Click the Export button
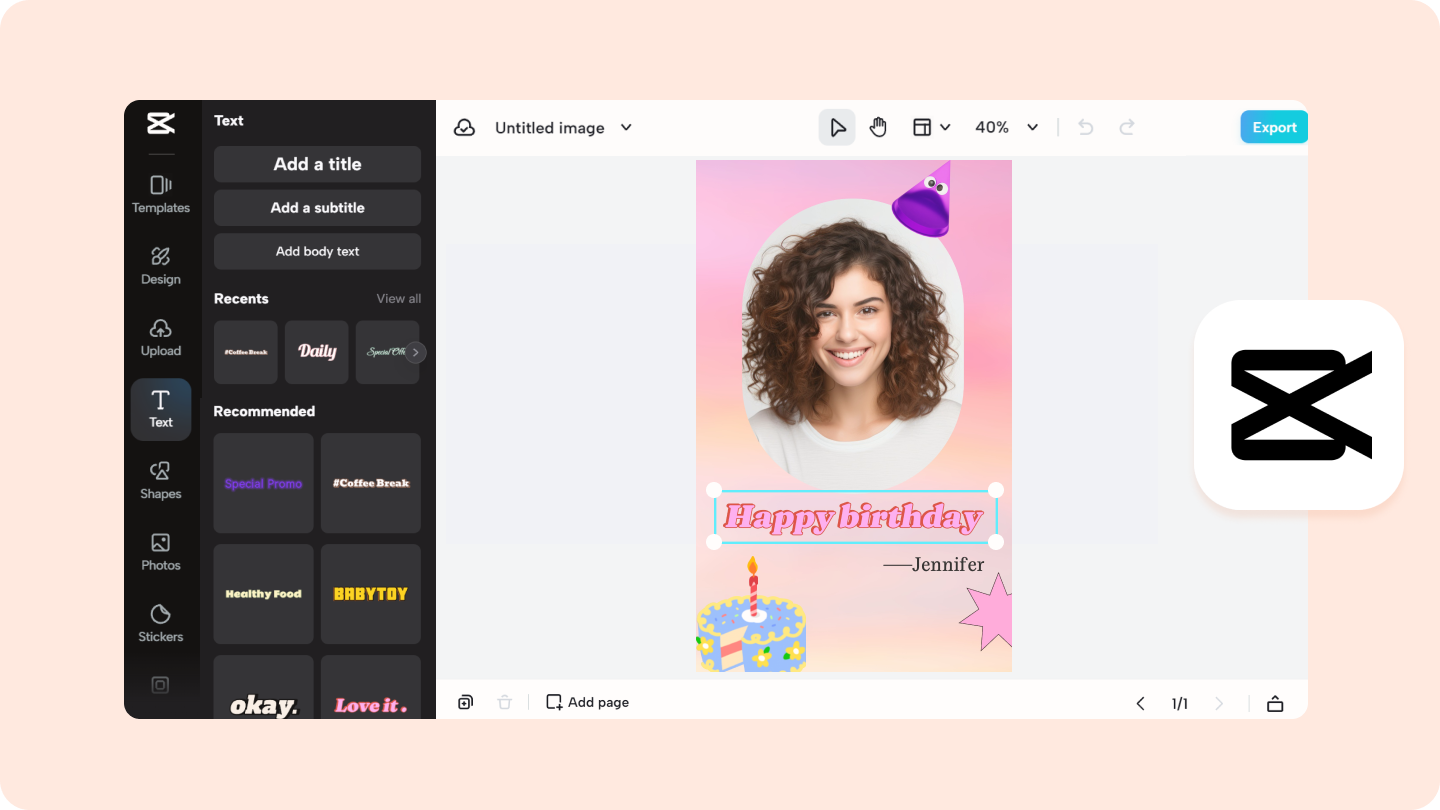Screen dimensions: 1440x810 pos(1274,127)
